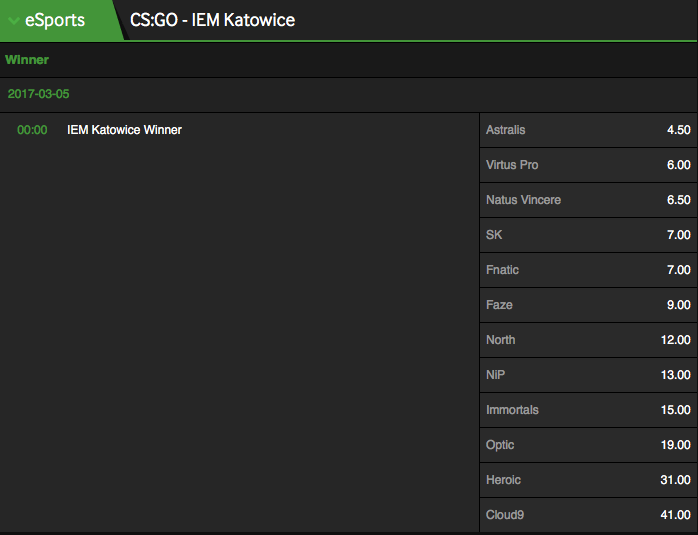The height and width of the screenshot is (535, 698).
Task: Open the IEM Katowice Winner event
Action: click(124, 130)
